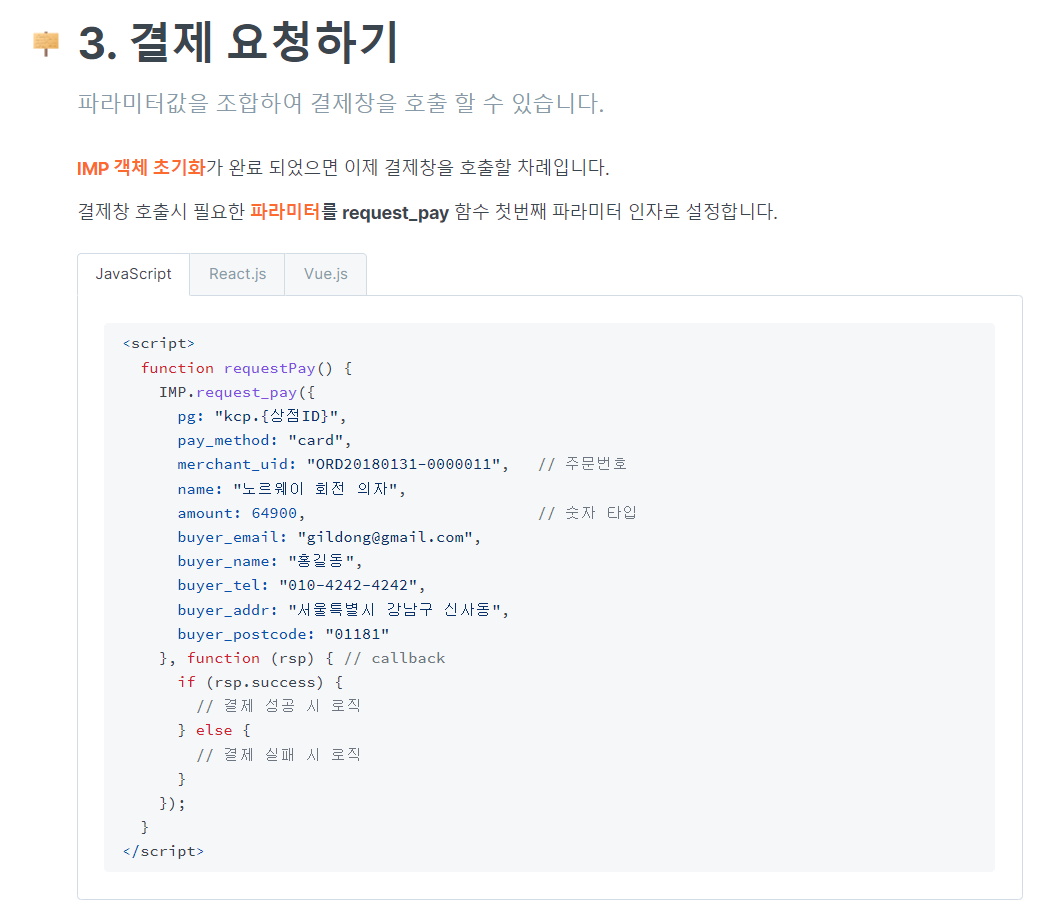The image size is (1049, 911).
Task: Click the 'buyer_name: "홍길동"' code line
Action: tap(270, 561)
